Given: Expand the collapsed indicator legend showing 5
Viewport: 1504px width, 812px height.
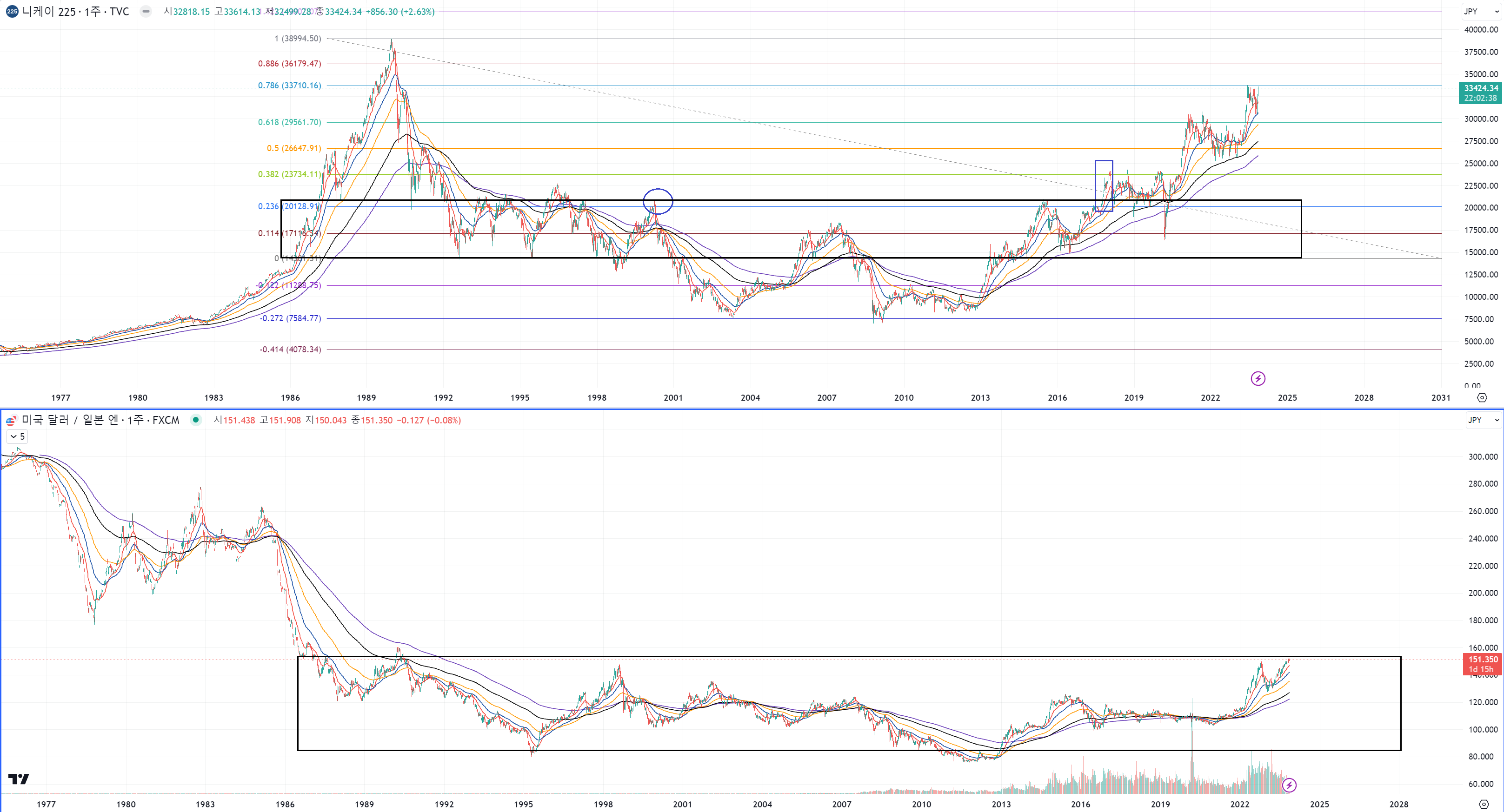Looking at the screenshot, I should (17, 436).
